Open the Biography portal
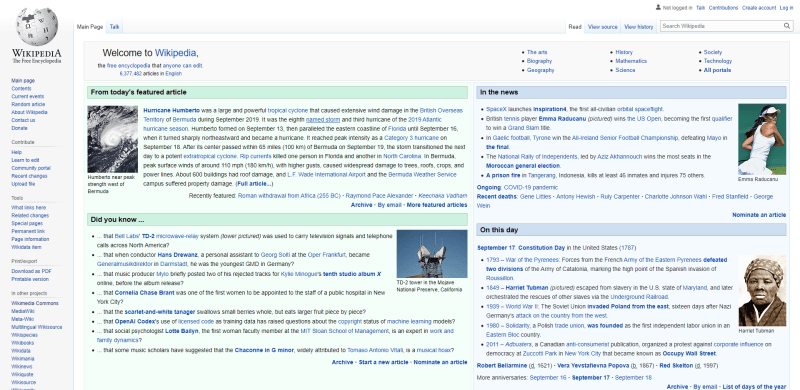This screenshot has width=800, height=390. (x=539, y=61)
